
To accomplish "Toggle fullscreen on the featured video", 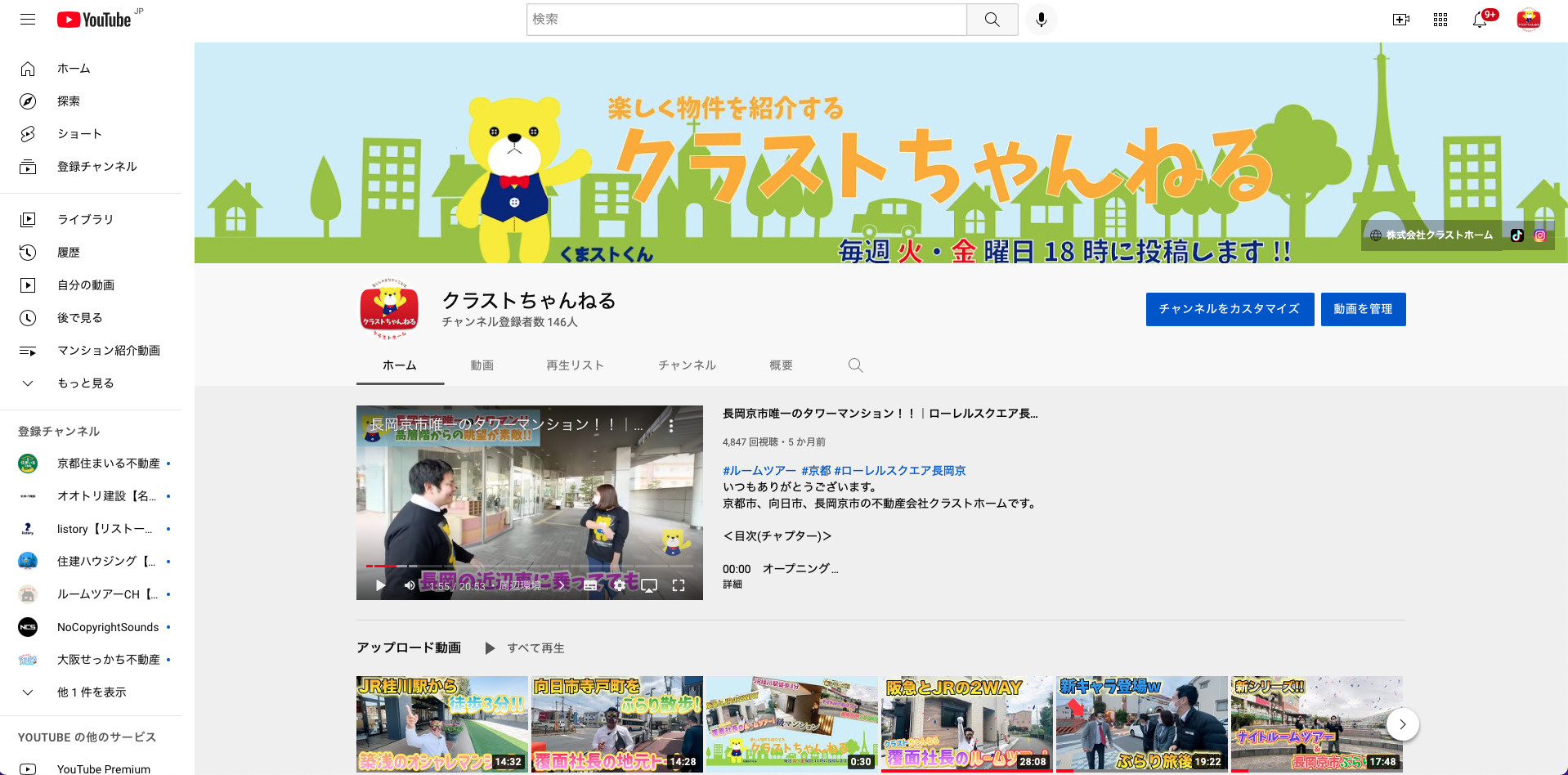I will pos(678,585).
